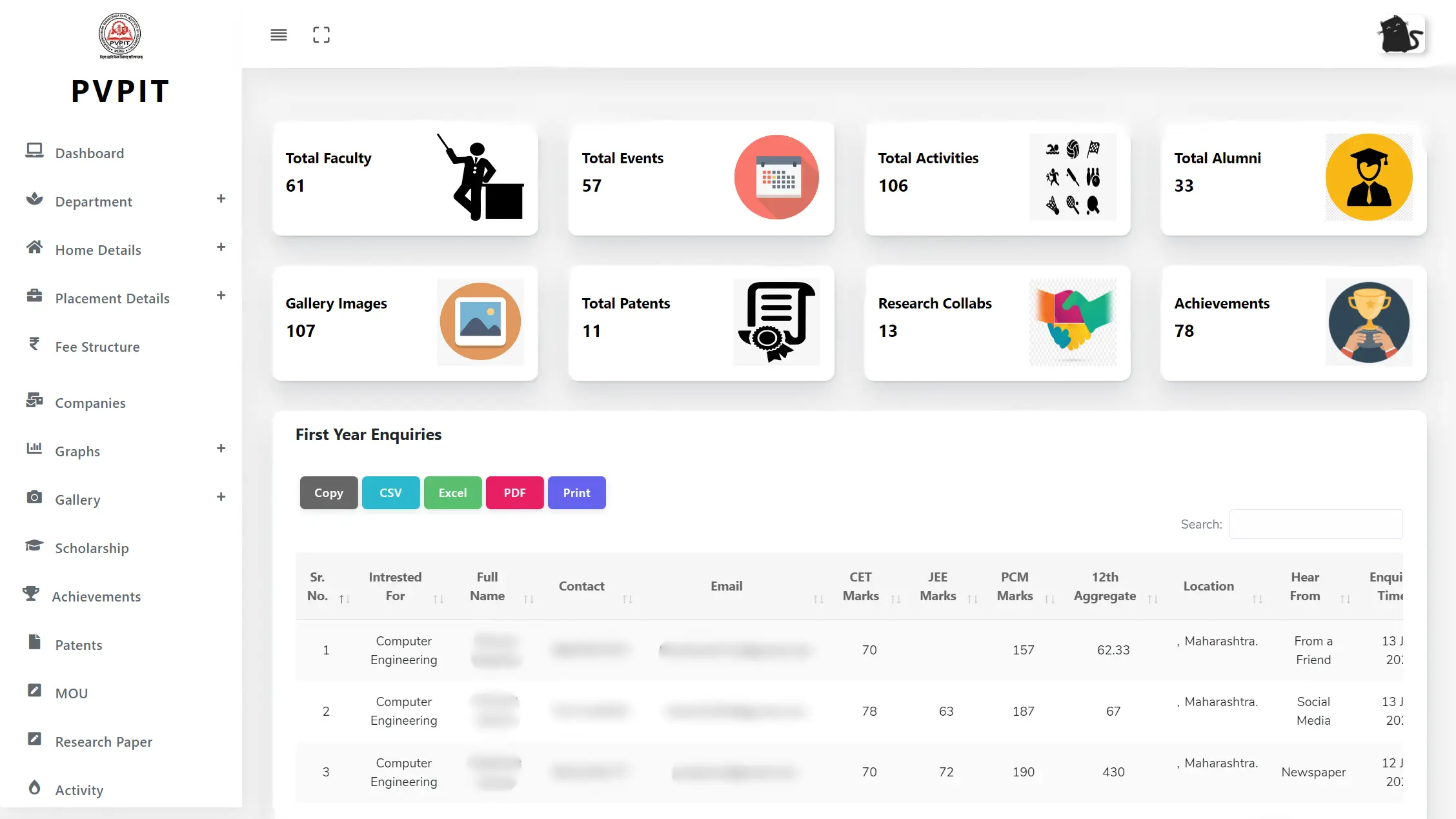Viewport: 1456px width, 819px height.
Task: Click the Total Alumni graduate icon
Action: (x=1369, y=177)
